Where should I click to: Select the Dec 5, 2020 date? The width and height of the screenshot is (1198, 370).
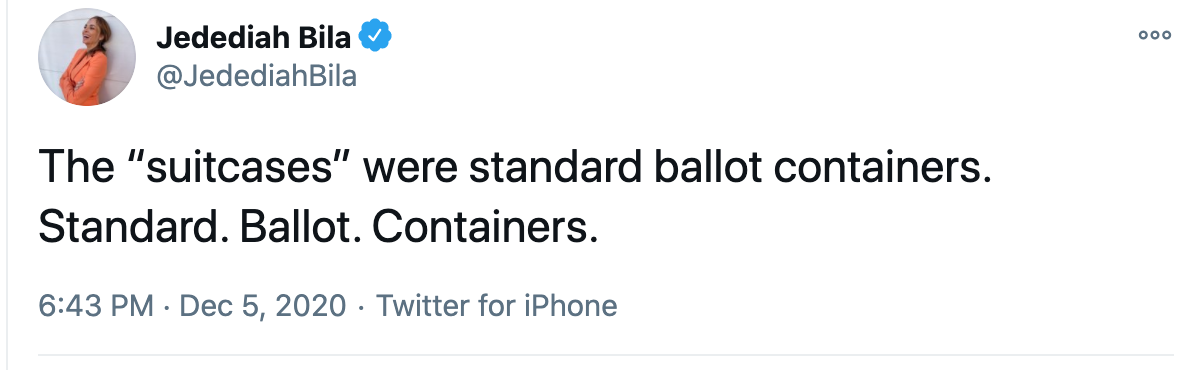point(262,306)
